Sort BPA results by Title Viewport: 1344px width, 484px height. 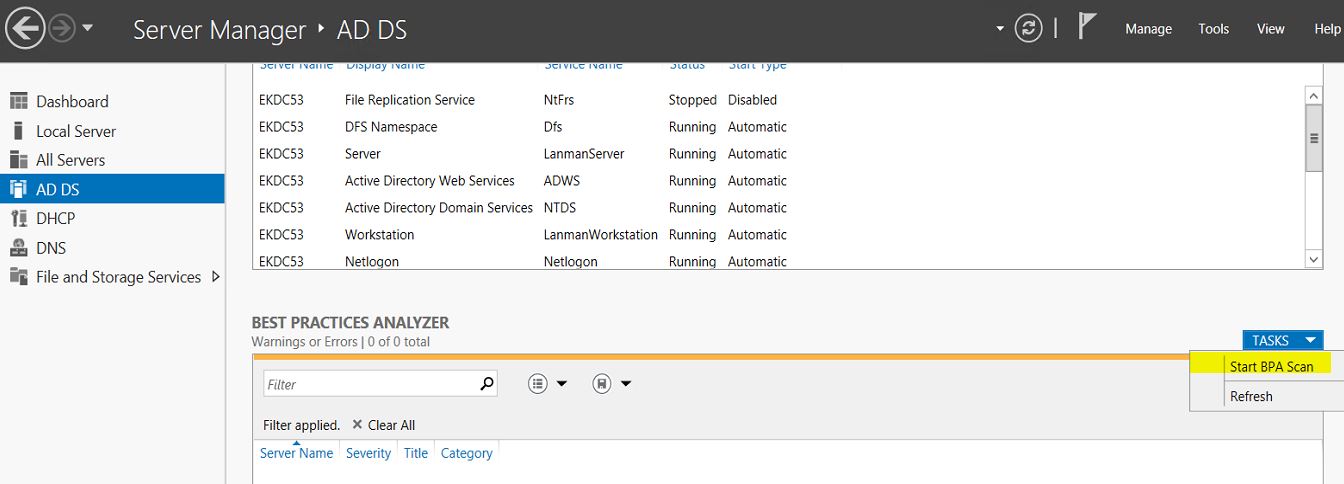[416, 453]
